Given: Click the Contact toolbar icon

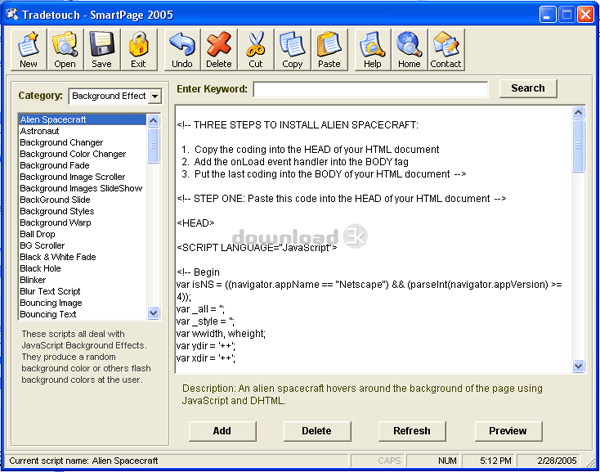Looking at the screenshot, I should [446, 49].
